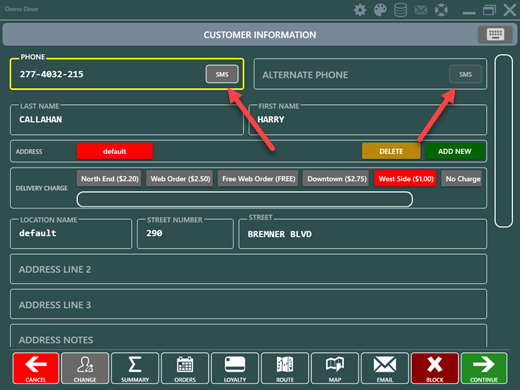Click ADD NEW address button

454,151
